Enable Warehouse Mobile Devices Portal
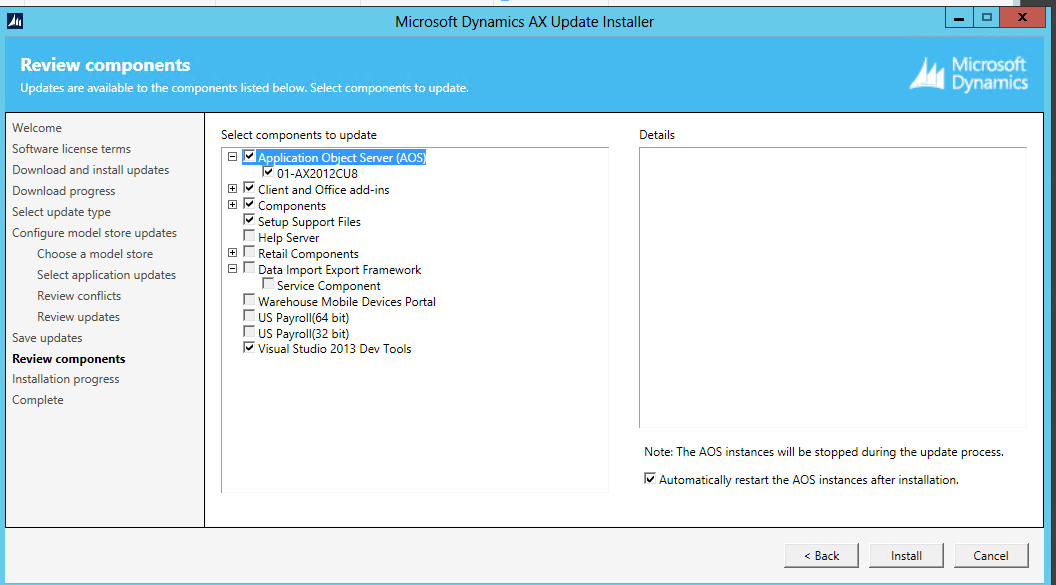The width and height of the screenshot is (1056, 585). coord(249,301)
